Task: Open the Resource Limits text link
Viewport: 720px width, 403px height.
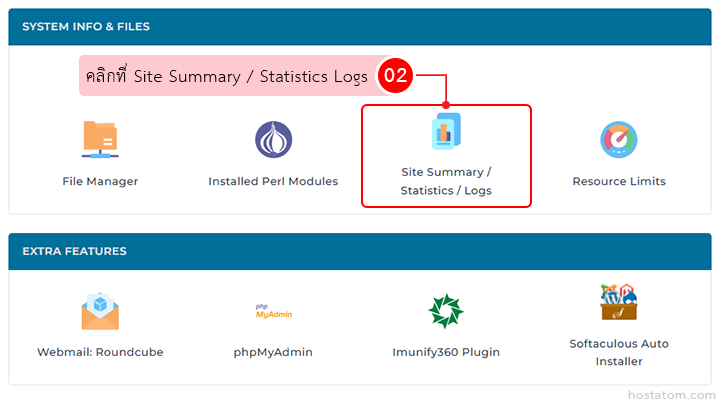Action: coord(618,181)
